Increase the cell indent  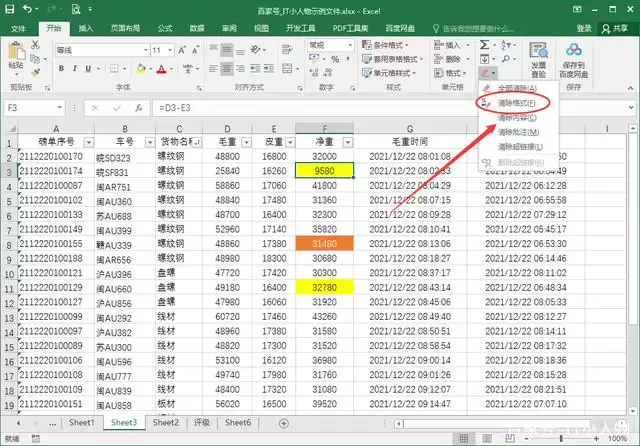tap(269, 68)
